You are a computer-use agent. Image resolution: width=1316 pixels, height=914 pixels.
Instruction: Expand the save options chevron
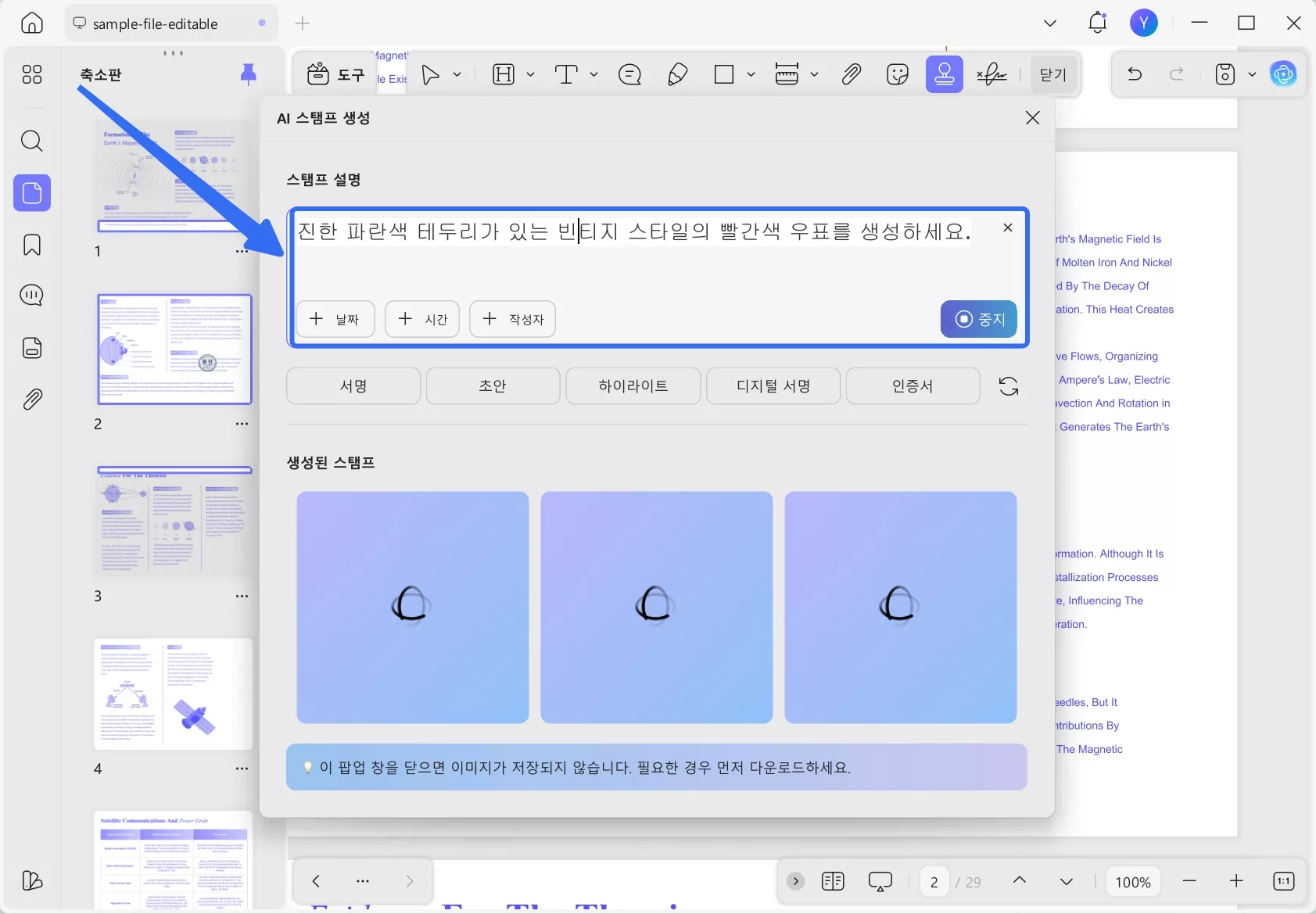coord(1253,74)
